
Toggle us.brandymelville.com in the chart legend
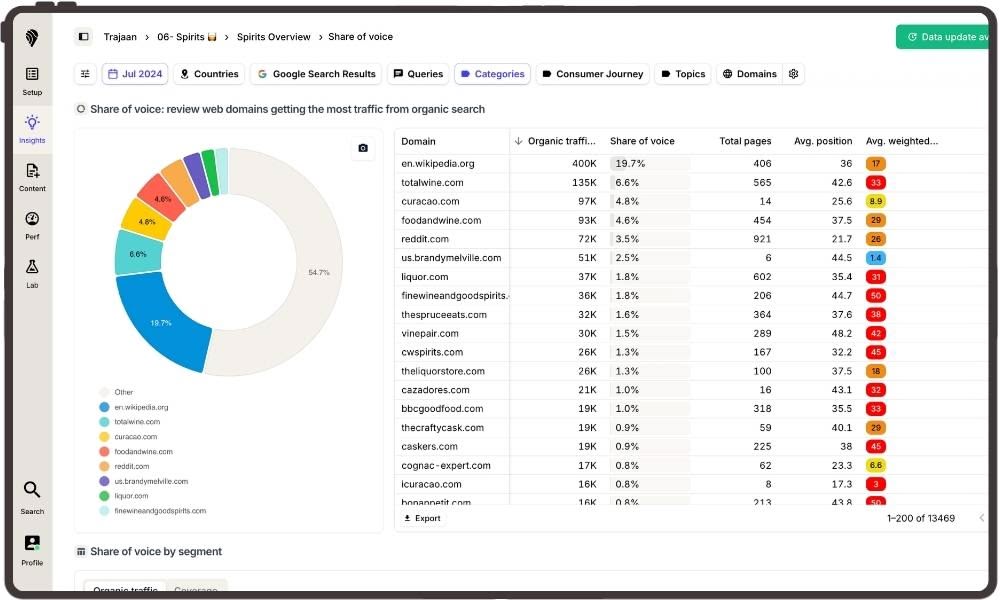point(144,481)
